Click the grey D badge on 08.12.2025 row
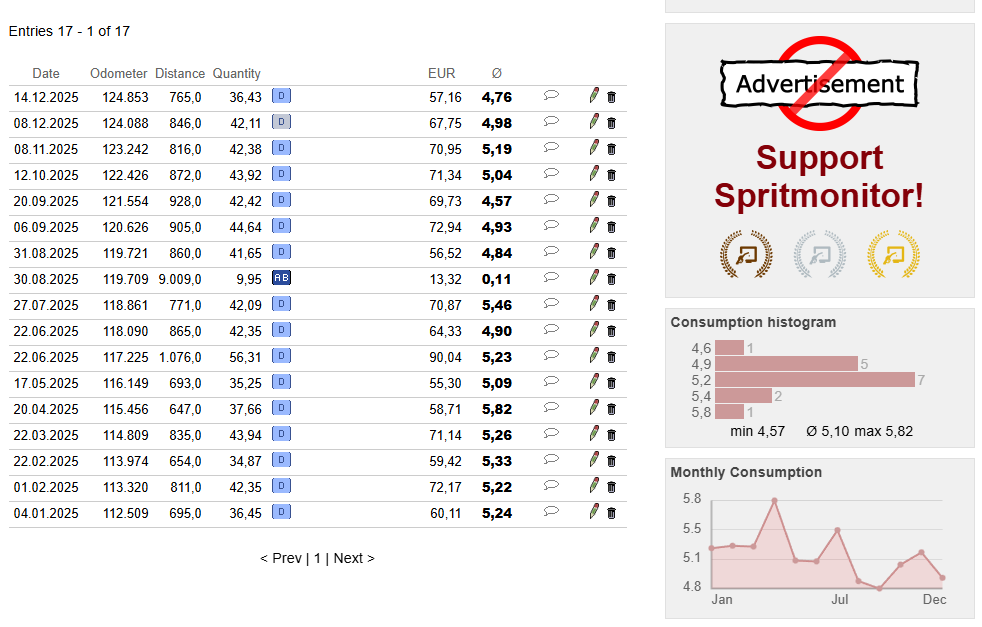The image size is (982, 627). (281, 122)
